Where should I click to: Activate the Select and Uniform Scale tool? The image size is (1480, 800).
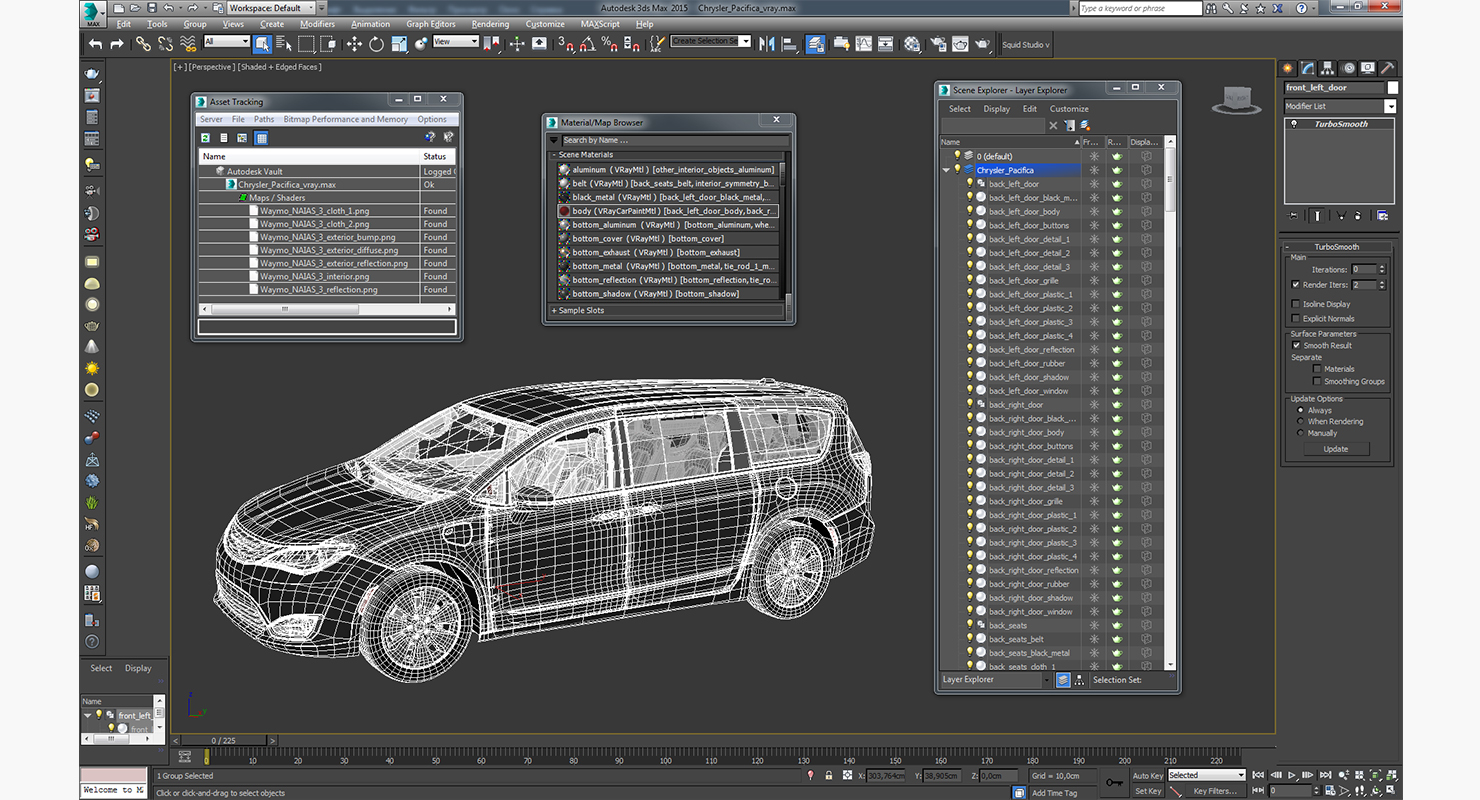click(x=399, y=44)
